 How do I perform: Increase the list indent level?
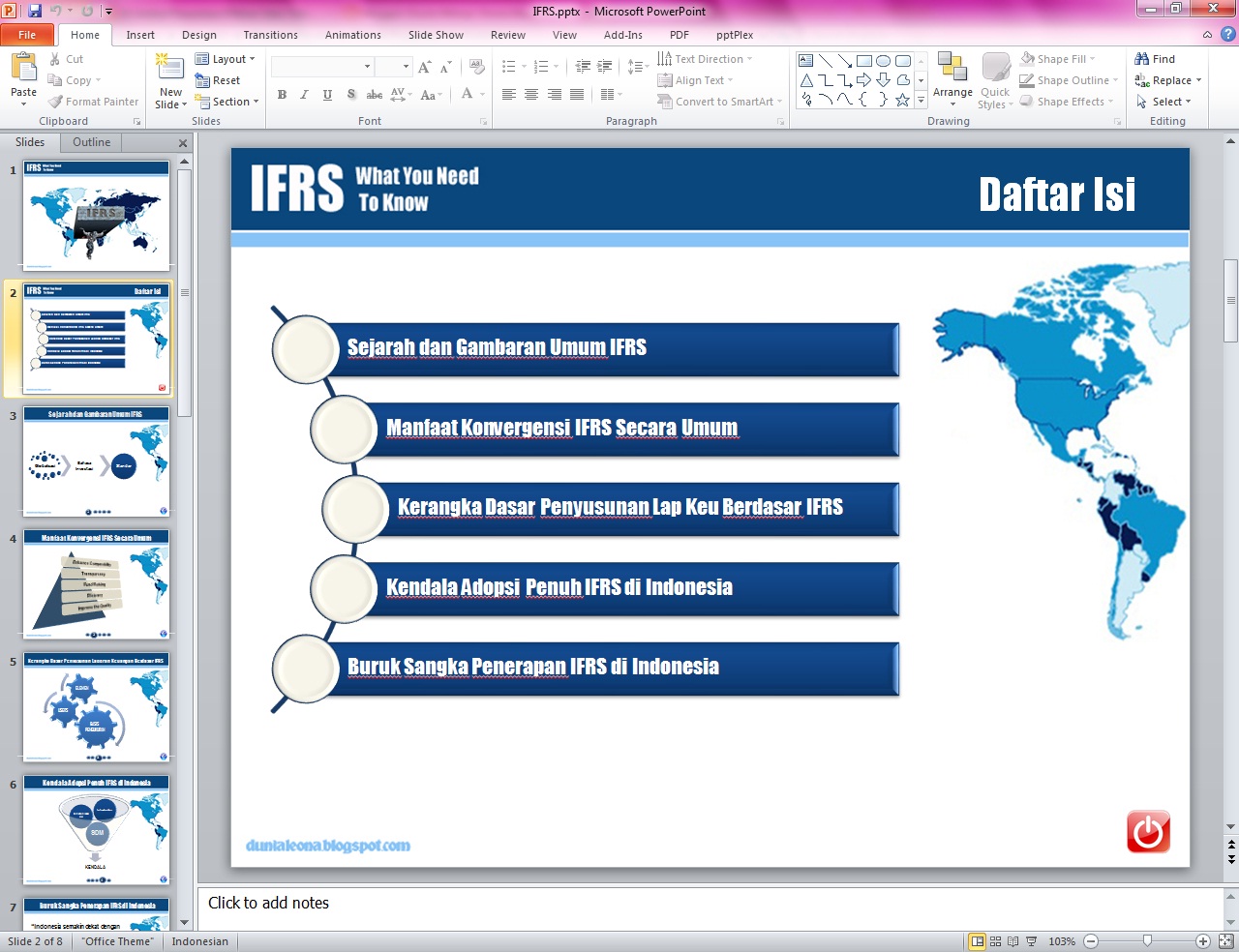[605, 67]
